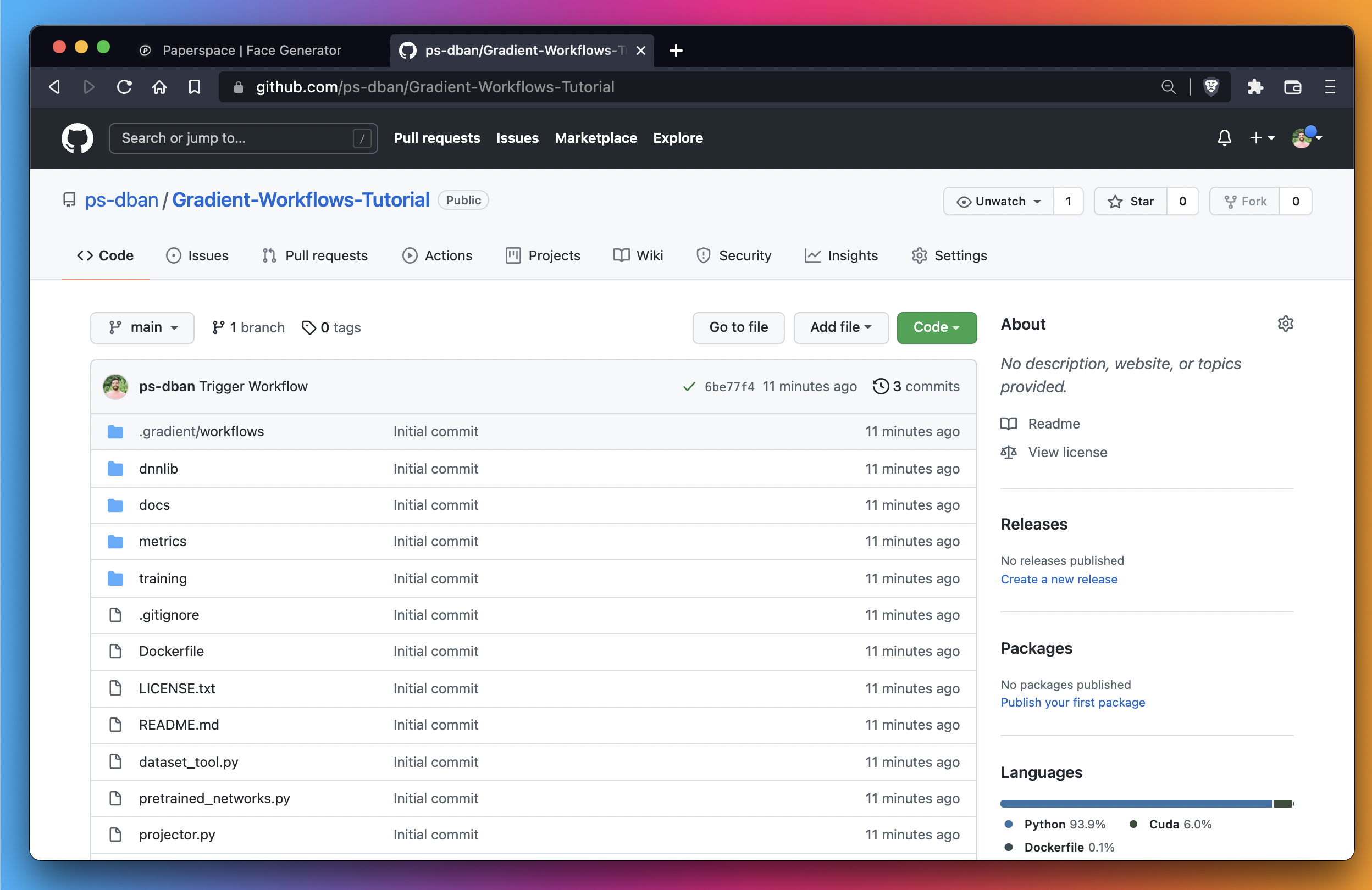Open the dnnlib folder
The width and height of the screenshot is (1372, 890).
click(x=158, y=468)
